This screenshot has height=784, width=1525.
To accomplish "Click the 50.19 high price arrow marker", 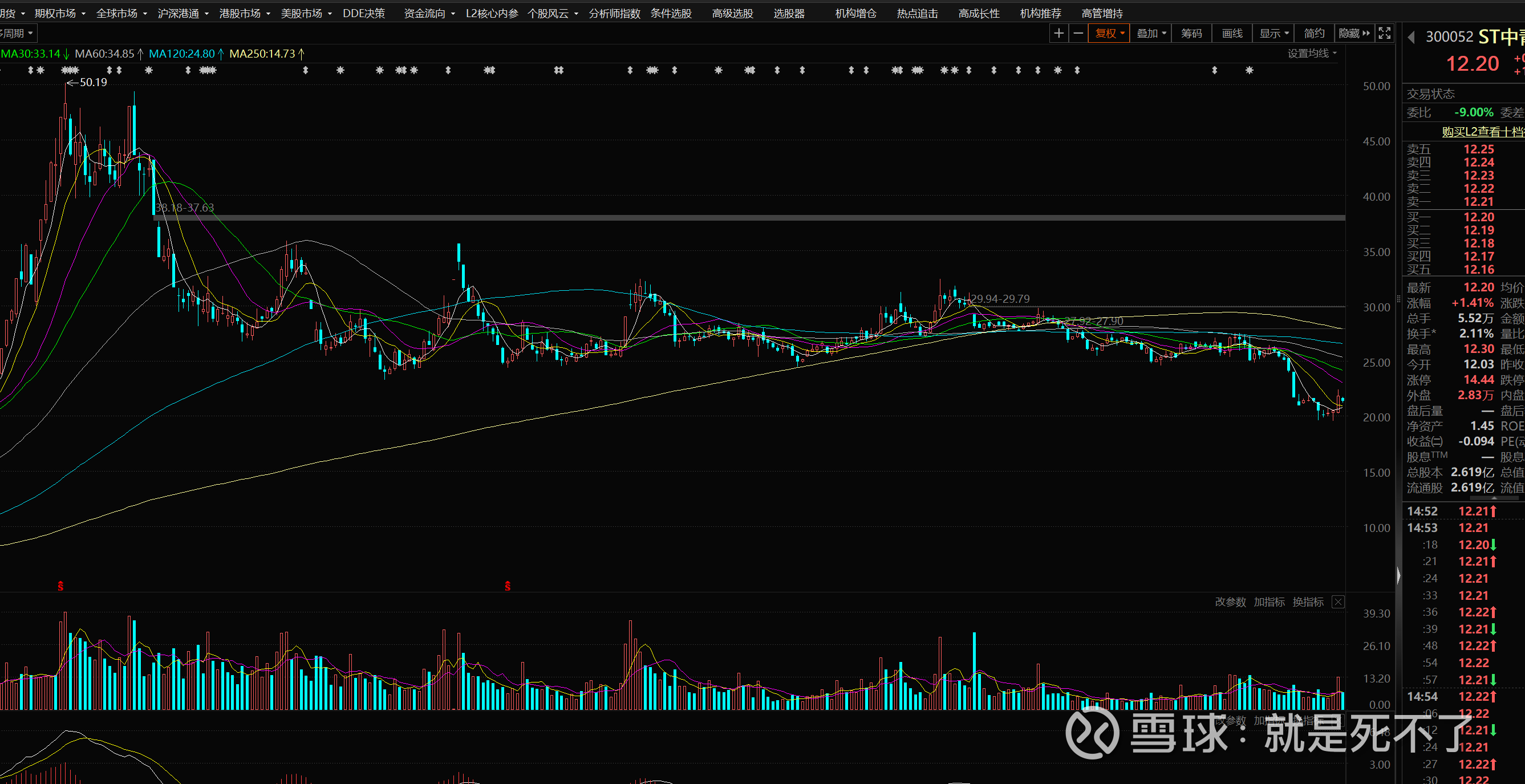I will pos(87,83).
